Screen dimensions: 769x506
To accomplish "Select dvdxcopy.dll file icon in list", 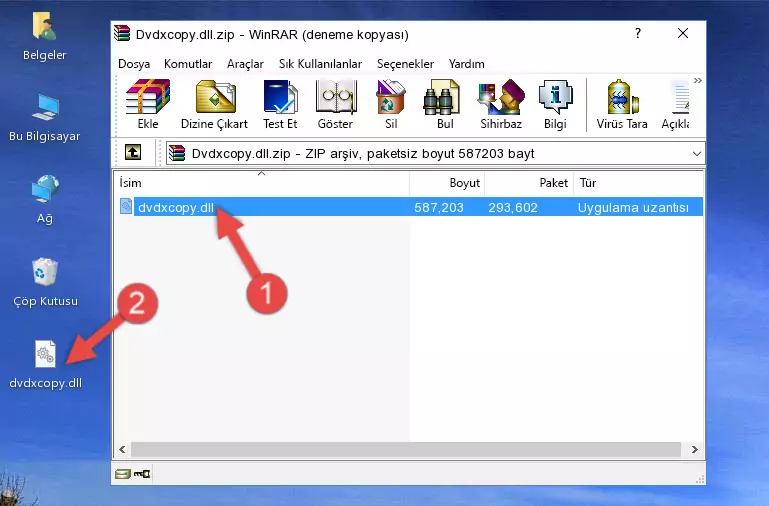I will (x=126, y=206).
